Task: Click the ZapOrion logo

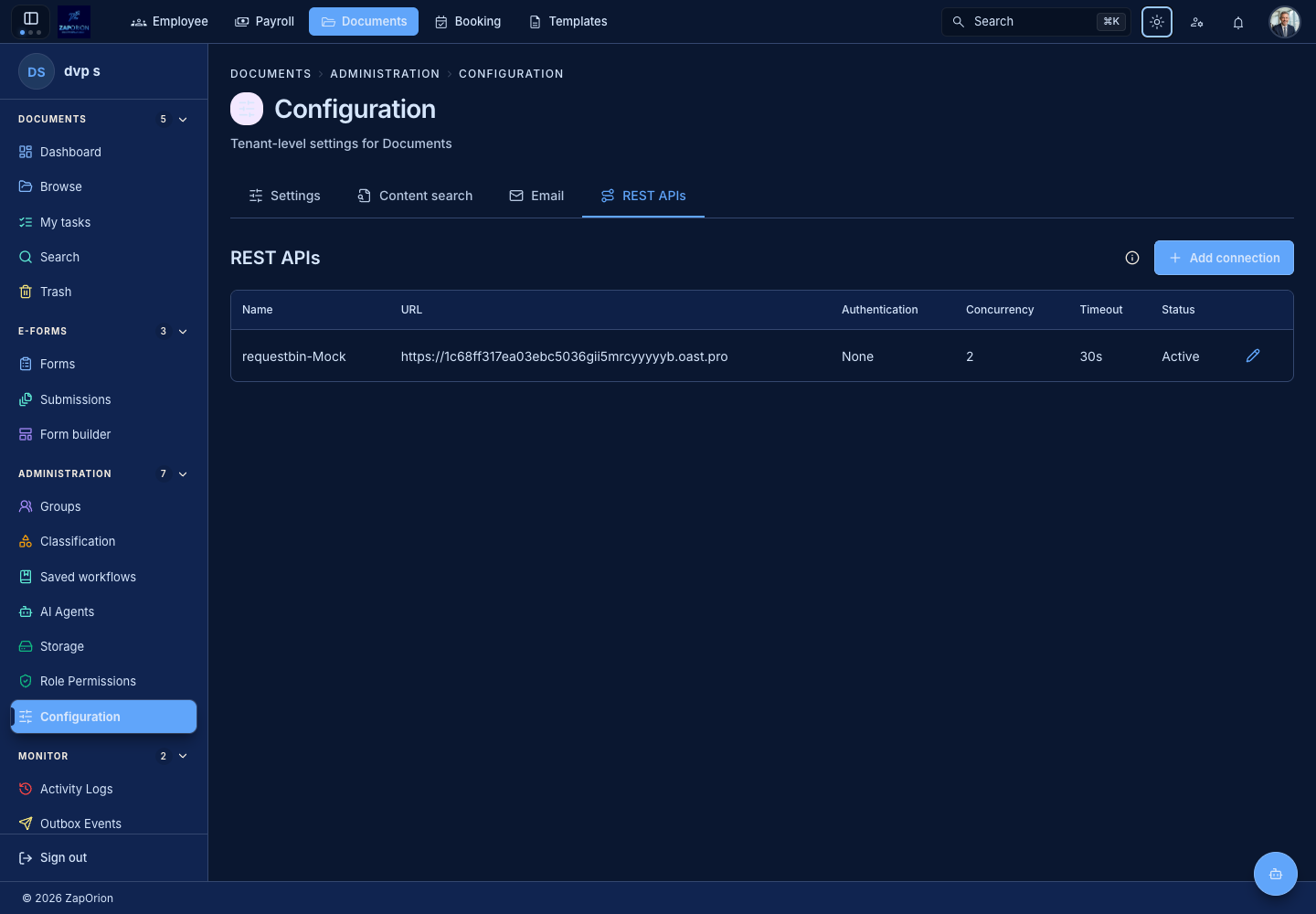Action: coord(74,21)
